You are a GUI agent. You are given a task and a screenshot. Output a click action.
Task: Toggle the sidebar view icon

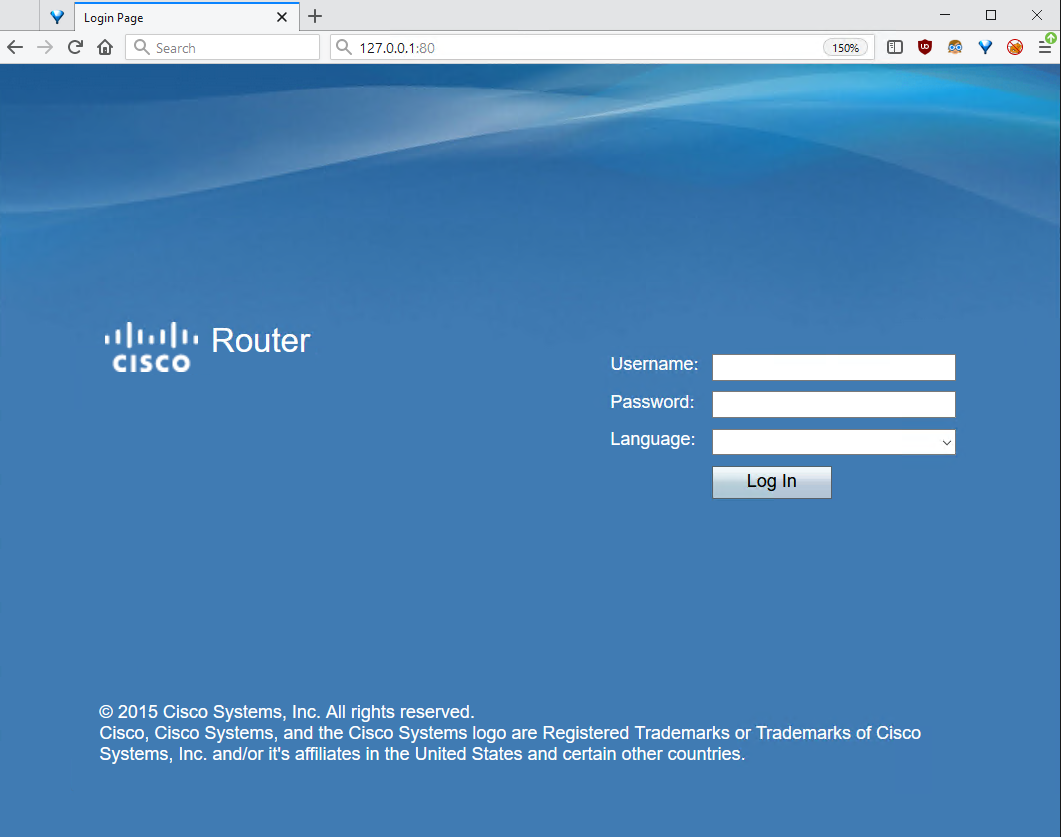coord(895,47)
